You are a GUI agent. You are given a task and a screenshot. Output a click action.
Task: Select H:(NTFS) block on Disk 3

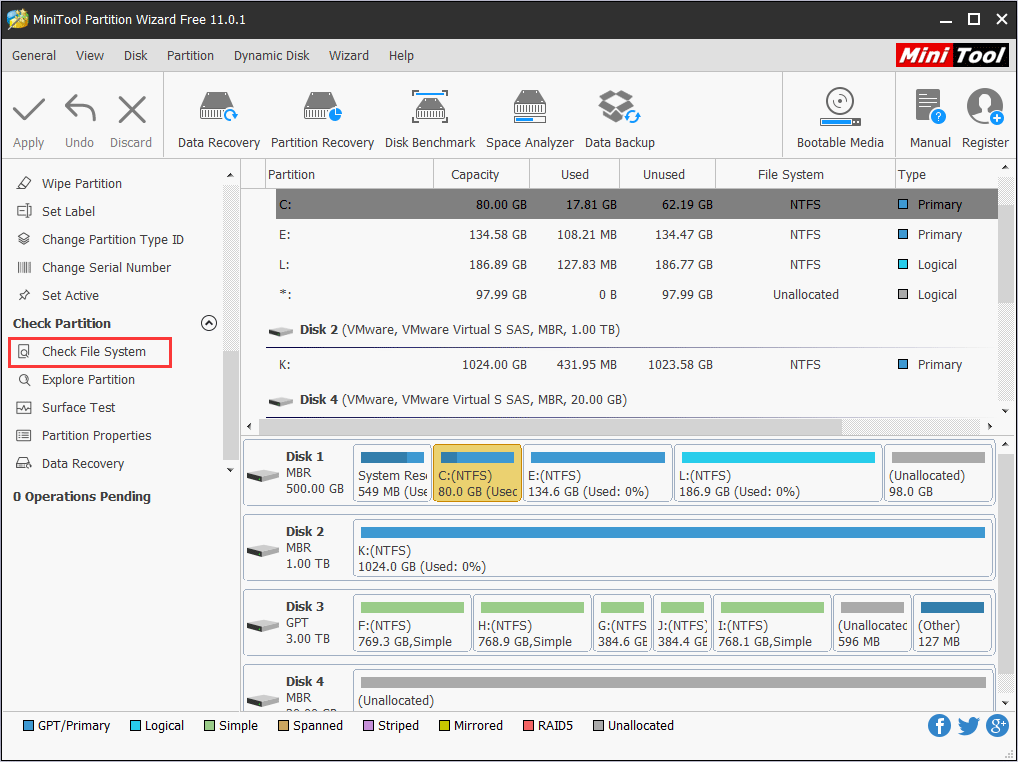pos(532,623)
